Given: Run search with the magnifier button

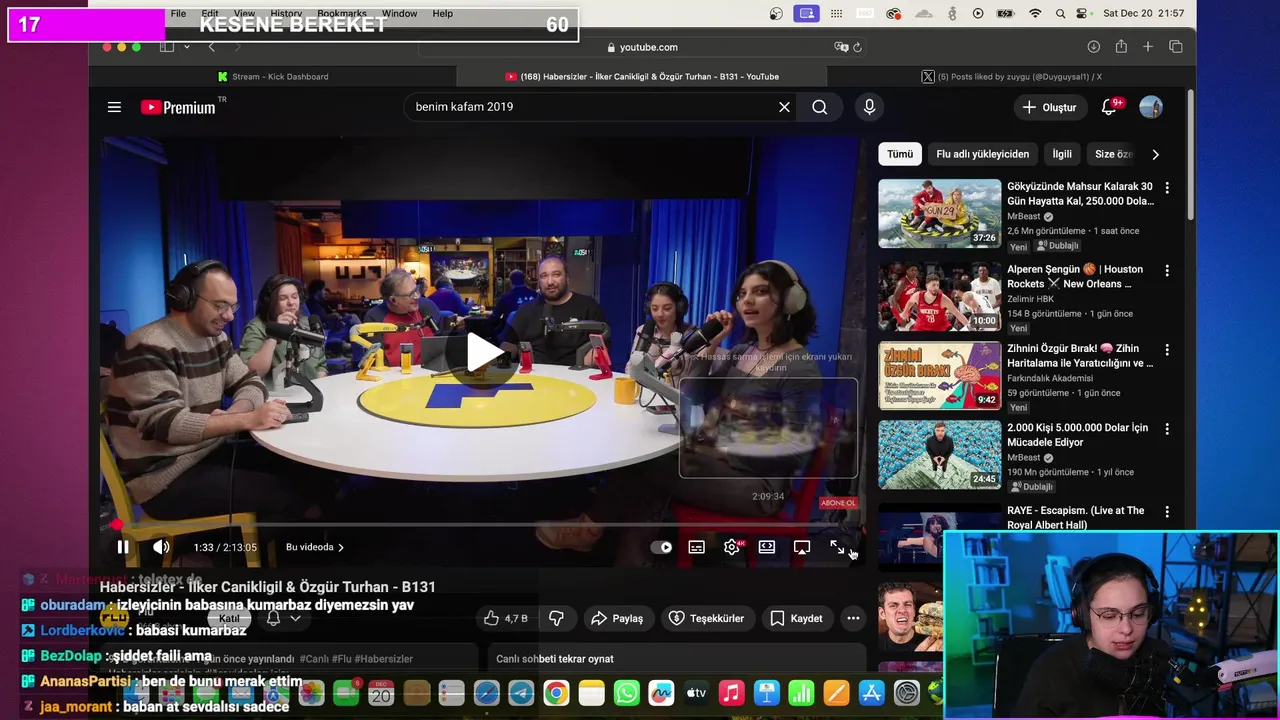Looking at the screenshot, I should click(x=820, y=107).
